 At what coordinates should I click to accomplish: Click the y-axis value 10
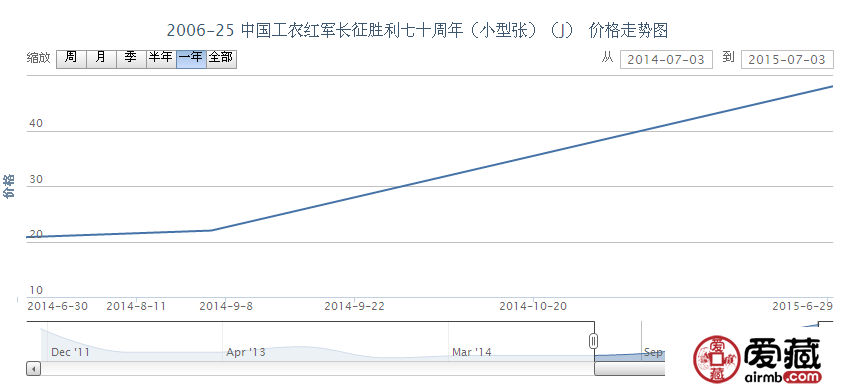(36, 290)
